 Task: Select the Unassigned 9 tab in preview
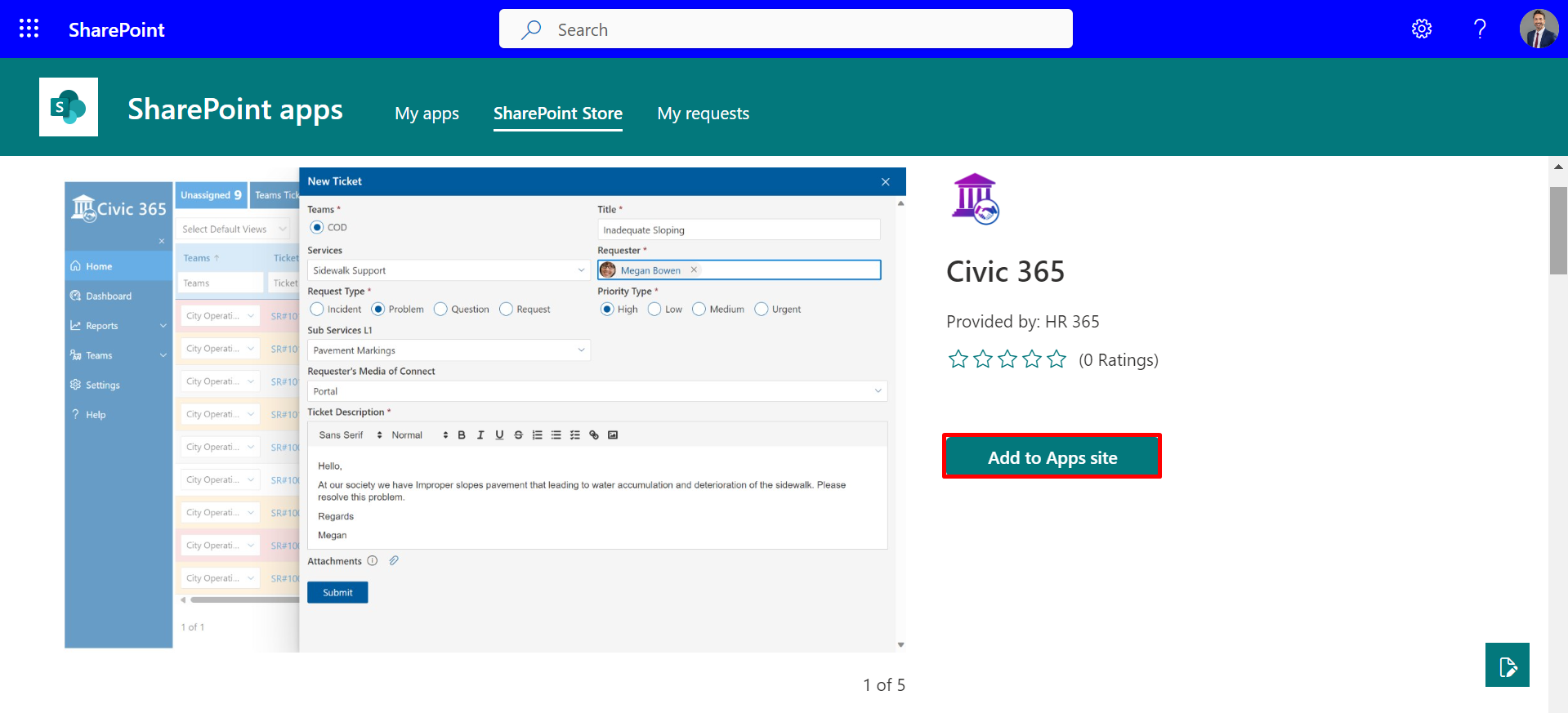(x=211, y=195)
